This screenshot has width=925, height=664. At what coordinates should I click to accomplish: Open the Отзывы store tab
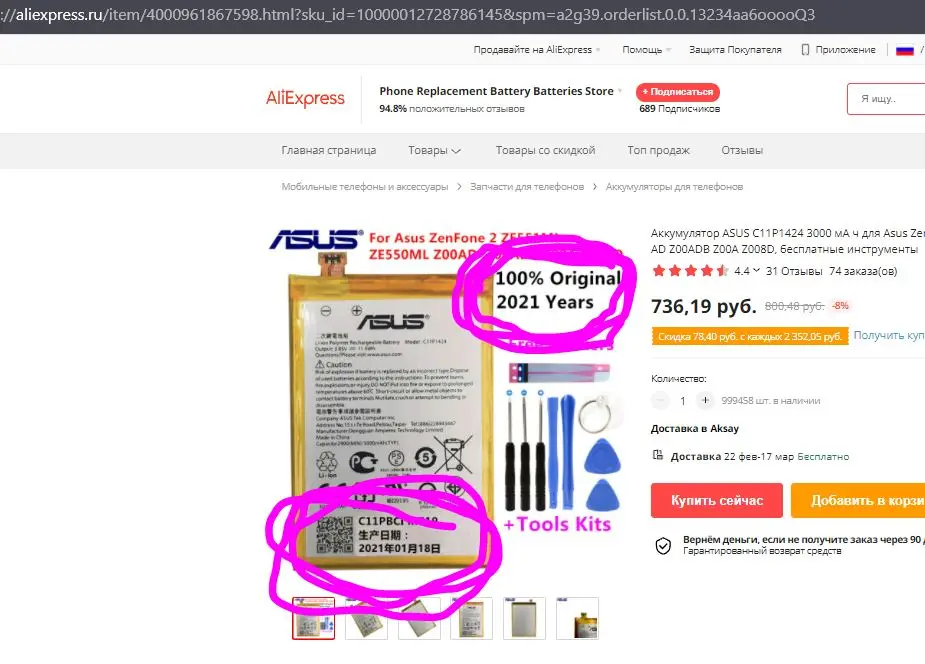[742, 150]
